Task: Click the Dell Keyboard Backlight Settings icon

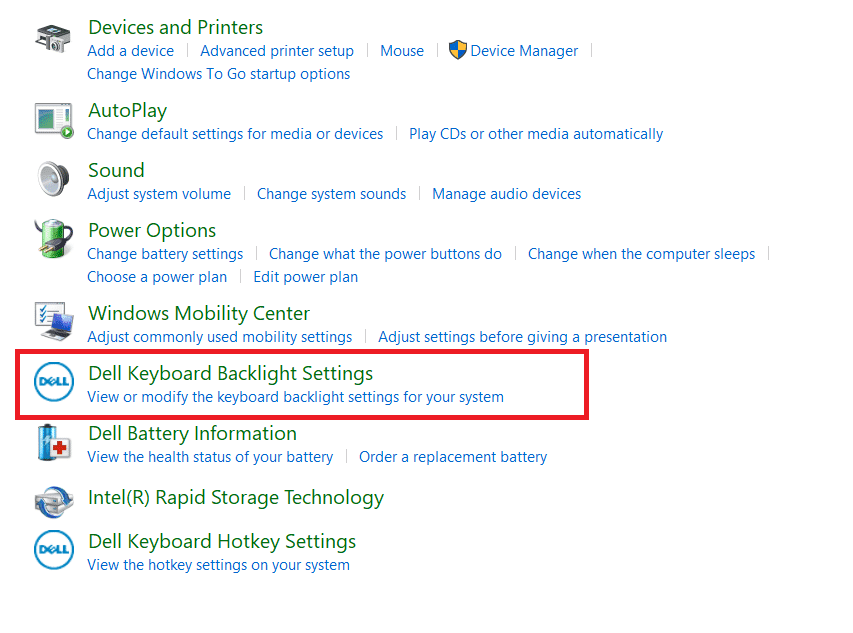Action: 53,384
